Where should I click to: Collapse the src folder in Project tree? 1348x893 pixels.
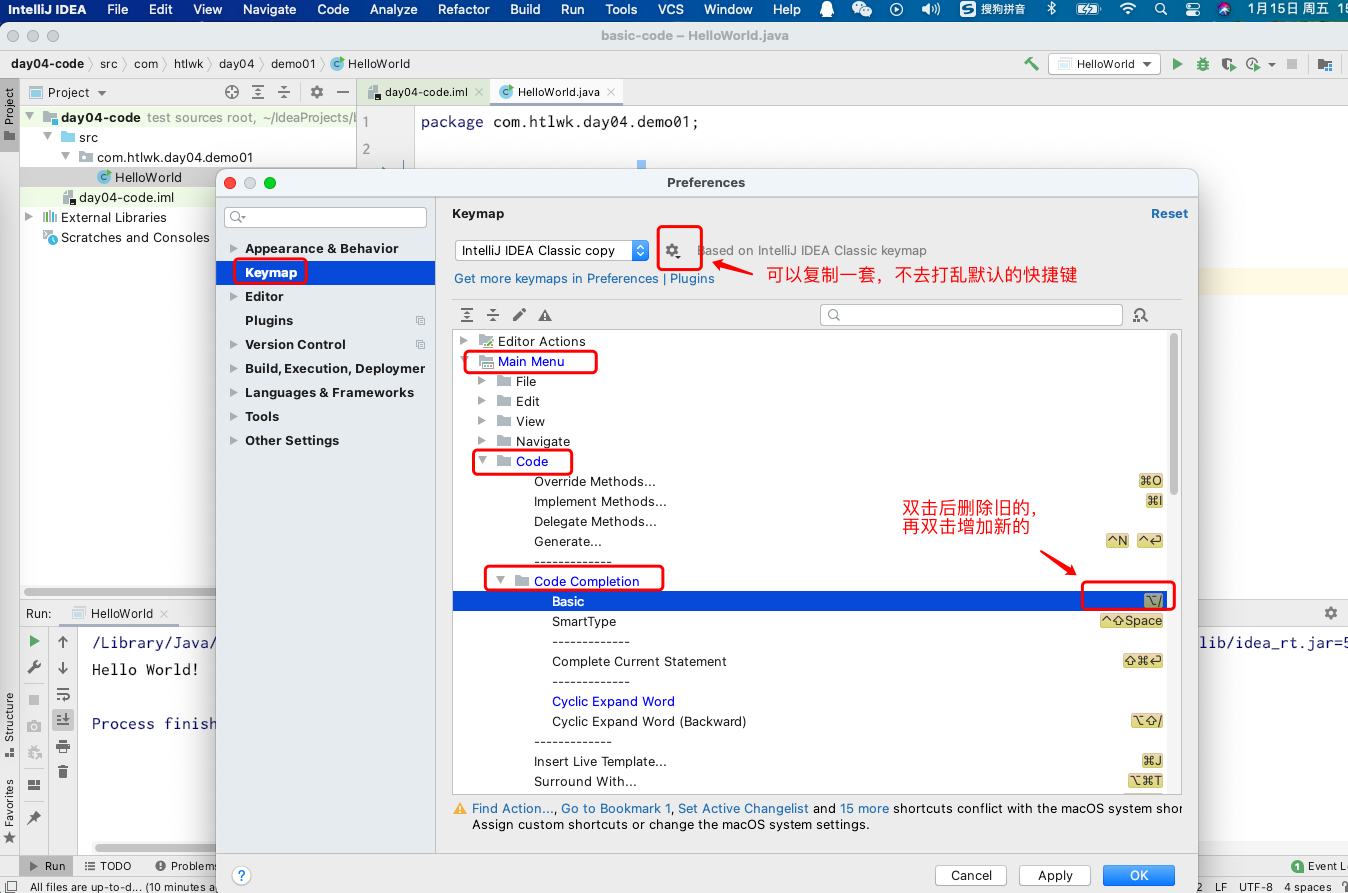click(x=47, y=137)
